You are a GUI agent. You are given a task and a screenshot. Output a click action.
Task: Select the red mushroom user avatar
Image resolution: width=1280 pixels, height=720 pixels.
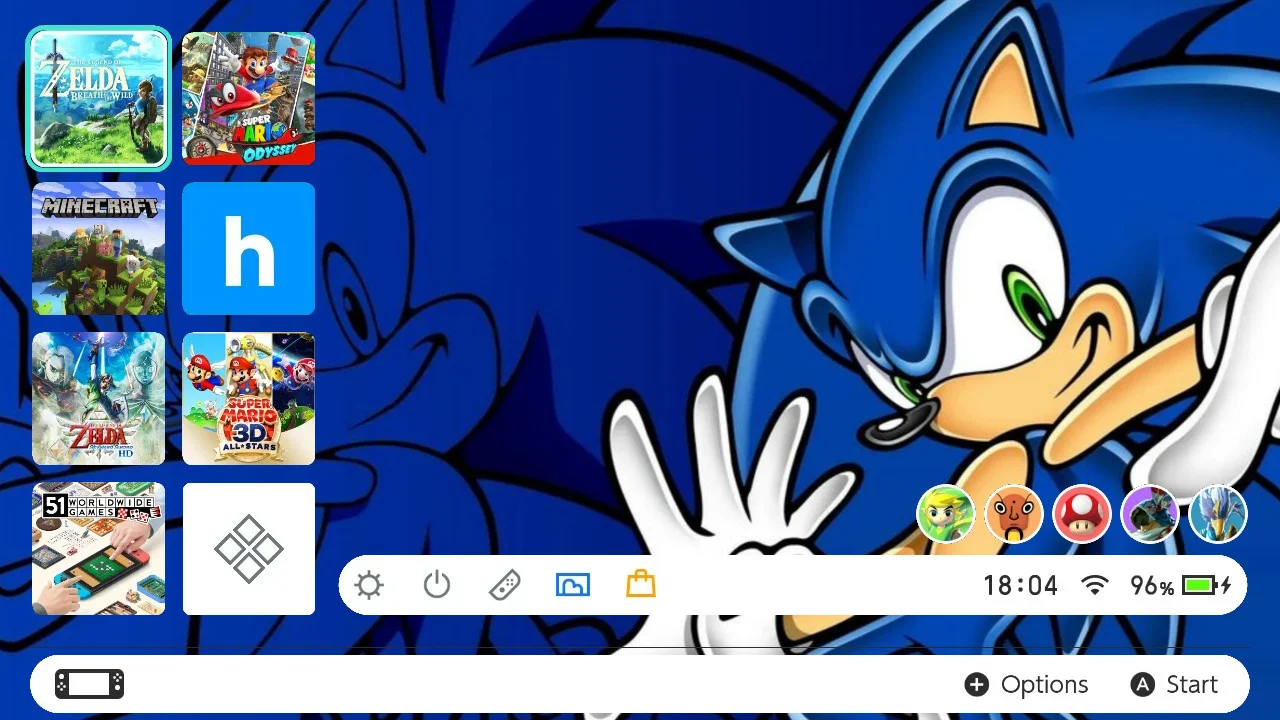pos(1082,514)
